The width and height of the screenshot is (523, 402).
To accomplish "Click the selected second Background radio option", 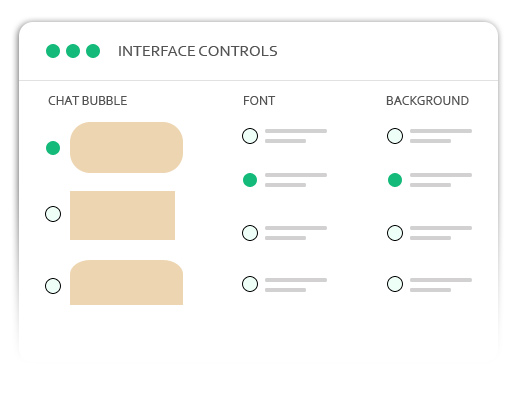I will [x=395, y=180].
